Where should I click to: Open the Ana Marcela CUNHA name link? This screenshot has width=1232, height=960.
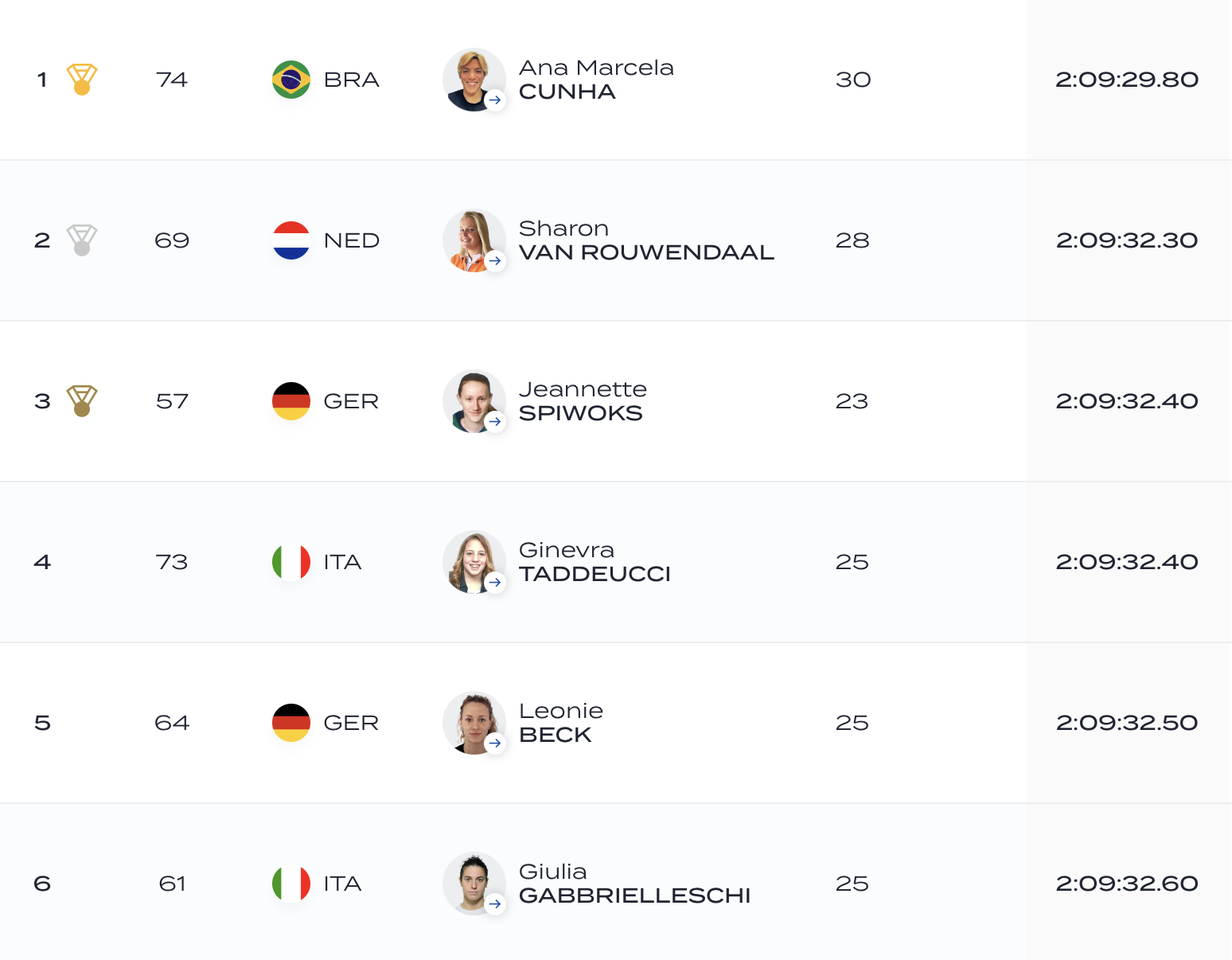point(596,80)
